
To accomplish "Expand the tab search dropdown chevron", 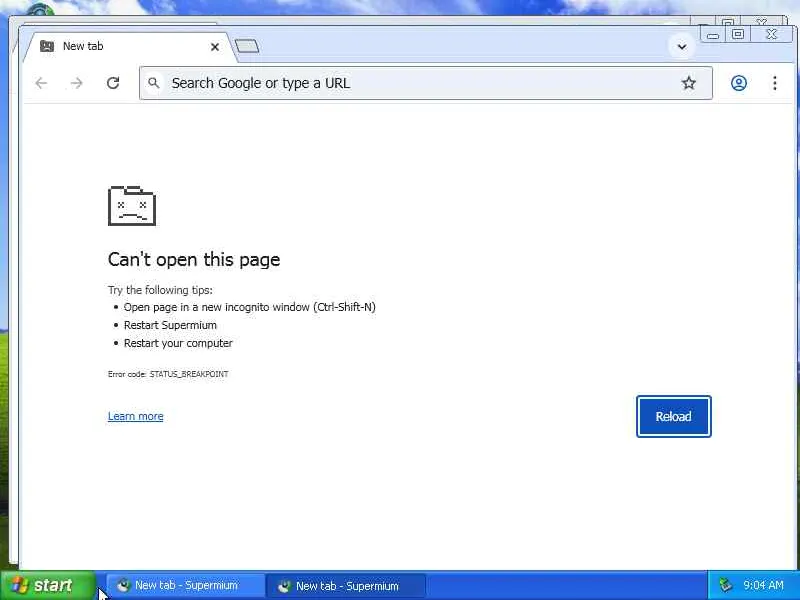I will coord(682,47).
